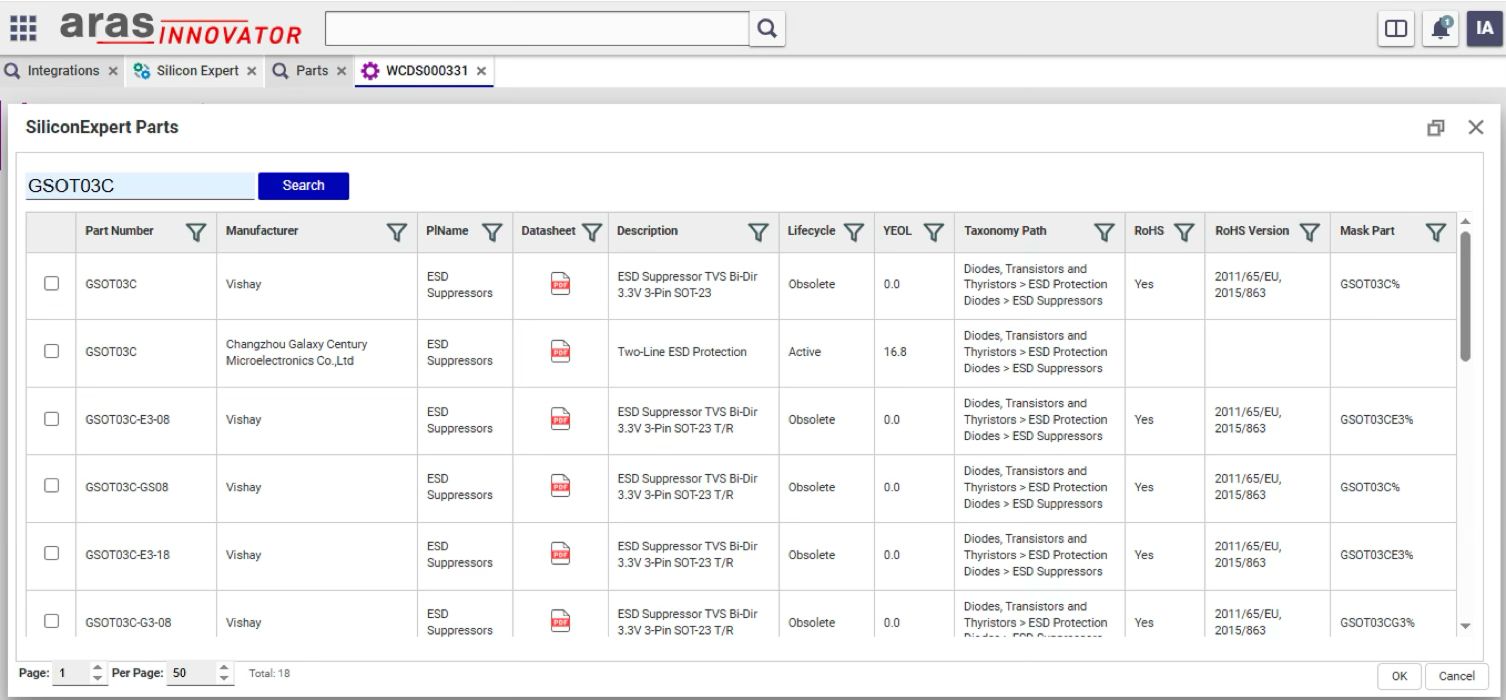Open the datasheet PDF for Changzhou Galaxy GSOT03C
Viewport: 1506px width, 700px height.
[x=561, y=352]
